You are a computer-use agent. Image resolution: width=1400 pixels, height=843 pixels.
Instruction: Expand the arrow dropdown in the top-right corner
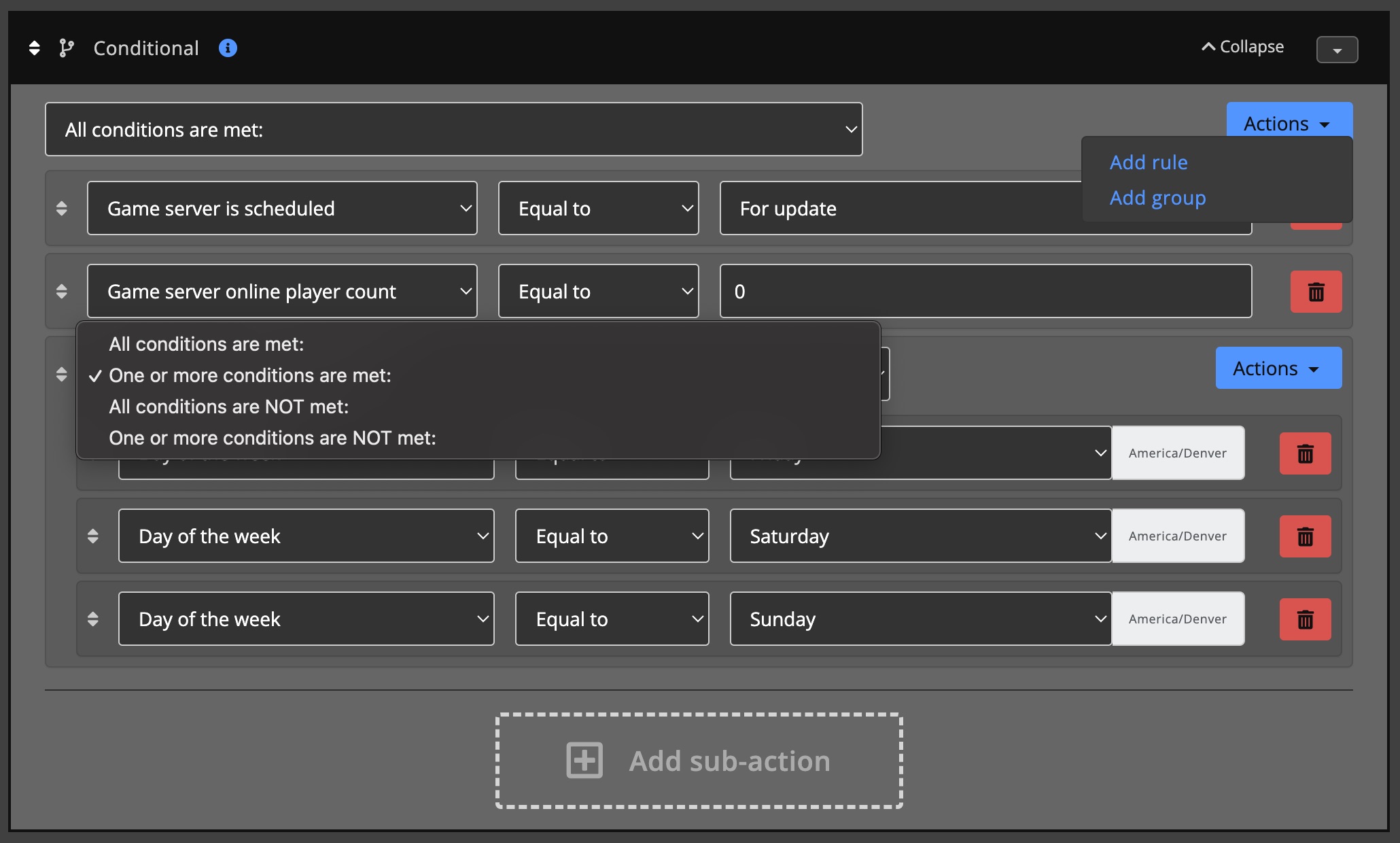tap(1336, 49)
